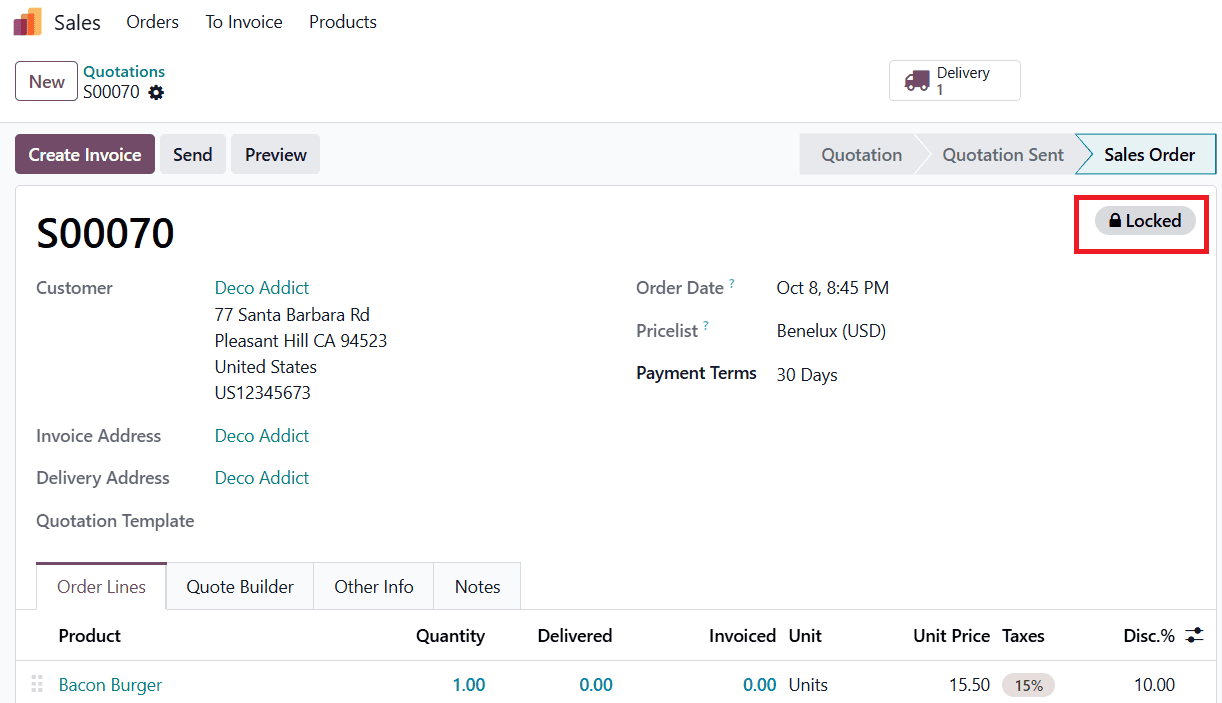Show Pricelist help question mark

click(706, 326)
